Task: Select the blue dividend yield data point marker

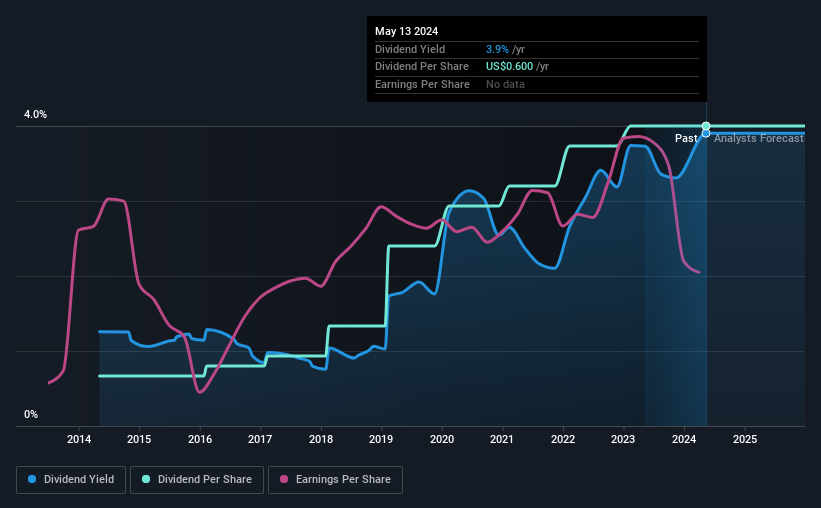Action: click(x=706, y=134)
